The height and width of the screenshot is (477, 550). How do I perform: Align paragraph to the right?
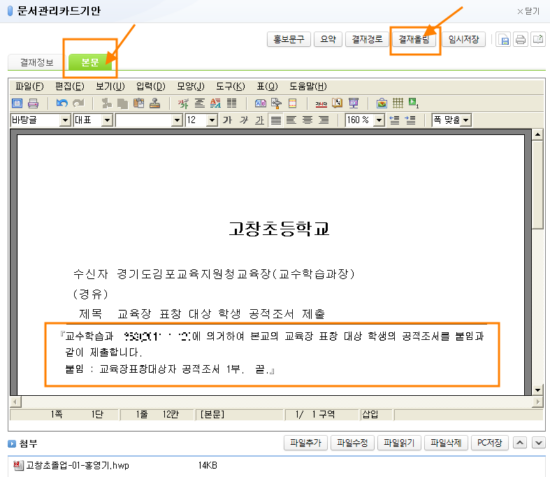(323, 120)
